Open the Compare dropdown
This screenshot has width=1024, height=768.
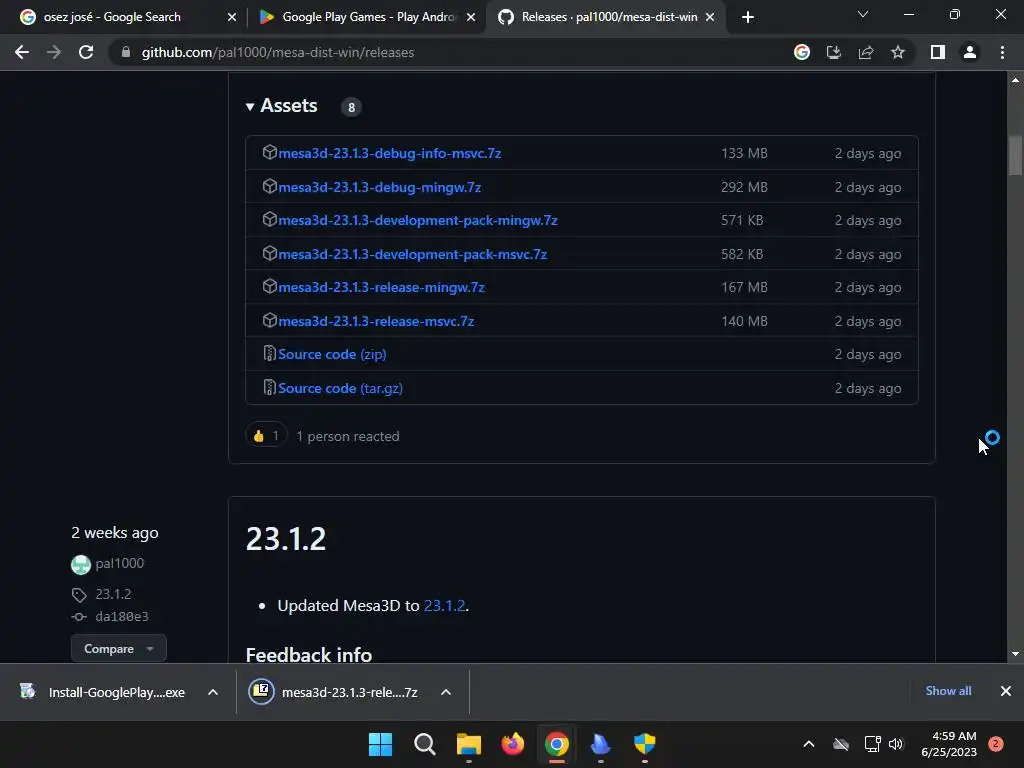tap(118, 649)
